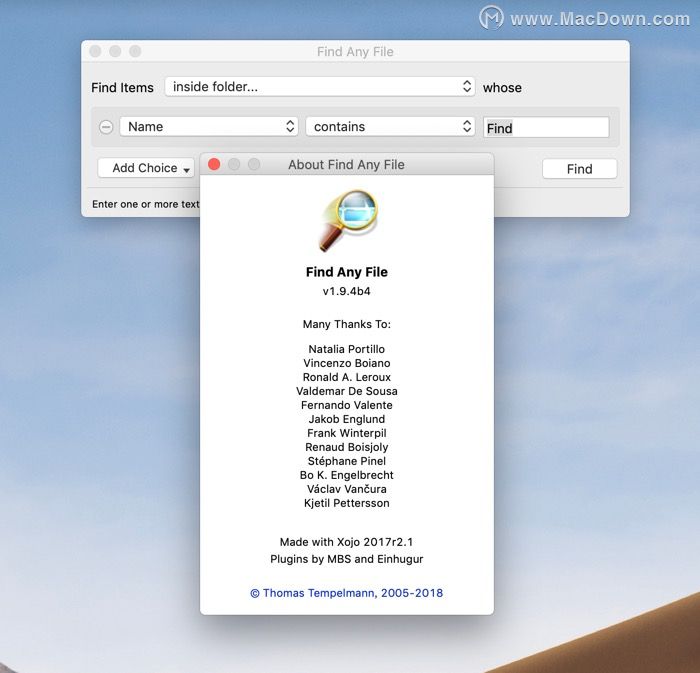
Task: Click the 'Made with Xojo 2017r2.1' line
Action: (x=346, y=542)
